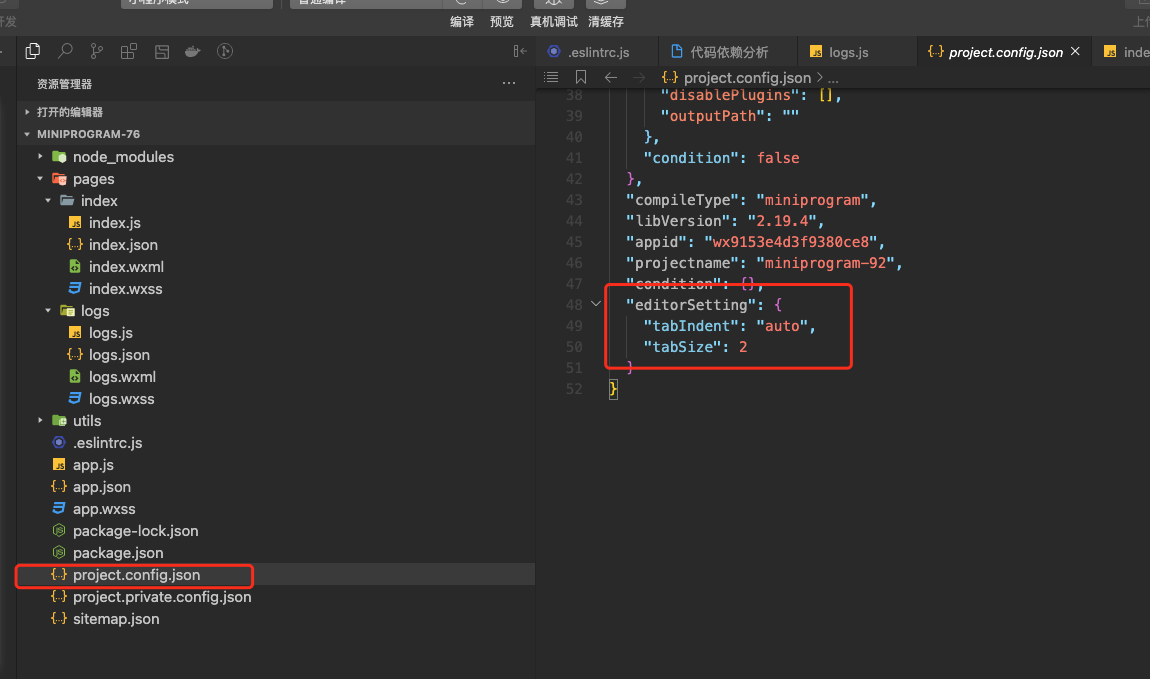Open the Docker whale icon
This screenshot has height=679, width=1150.
pos(193,51)
